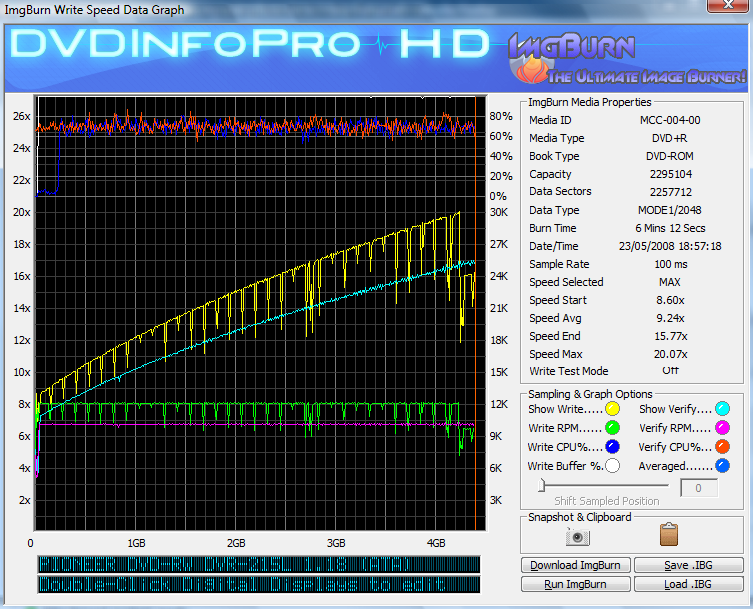Toggle the yellow Show Write indicator
Viewport: 753px width, 609px height.
click(612, 409)
